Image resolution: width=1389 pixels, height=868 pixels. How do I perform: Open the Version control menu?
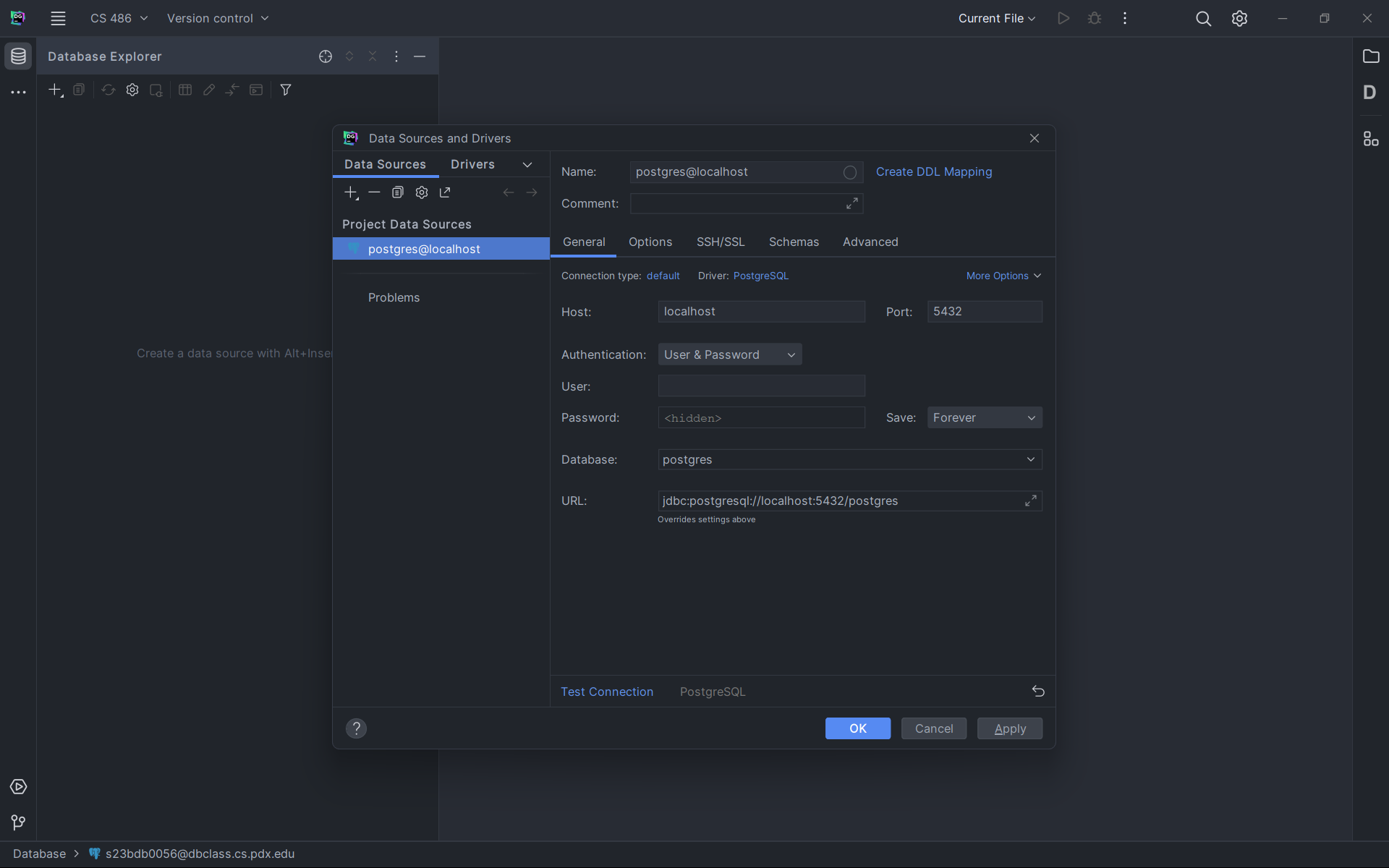(x=217, y=18)
